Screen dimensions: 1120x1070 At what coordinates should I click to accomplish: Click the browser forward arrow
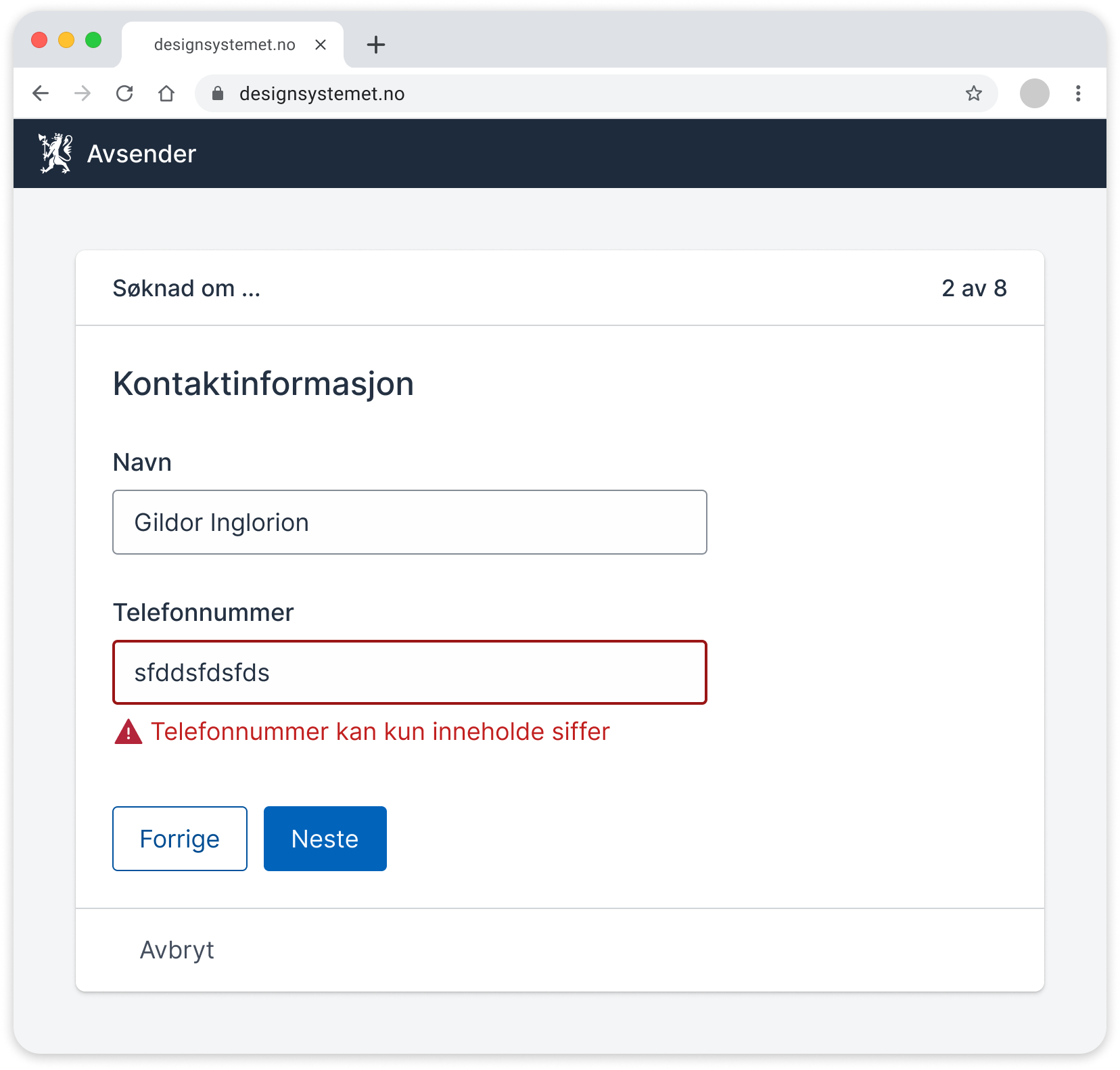[83, 93]
